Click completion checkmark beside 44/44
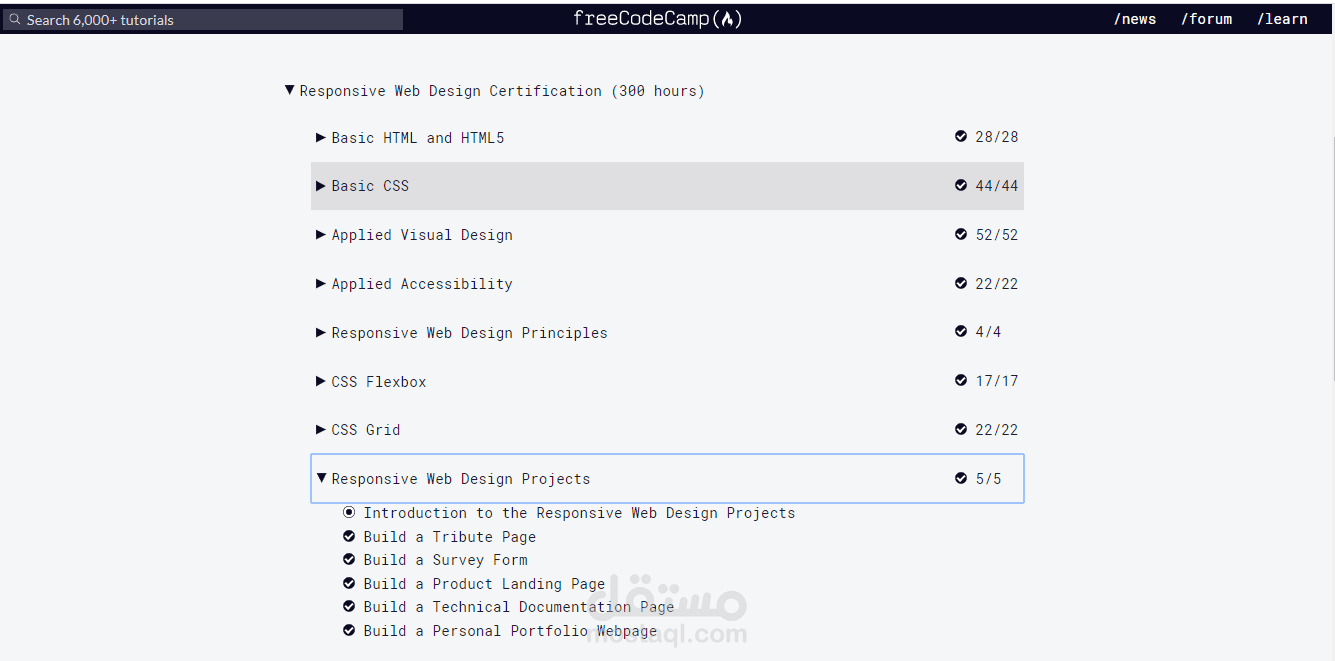Screen dimensions: 1335x661 click(961, 186)
